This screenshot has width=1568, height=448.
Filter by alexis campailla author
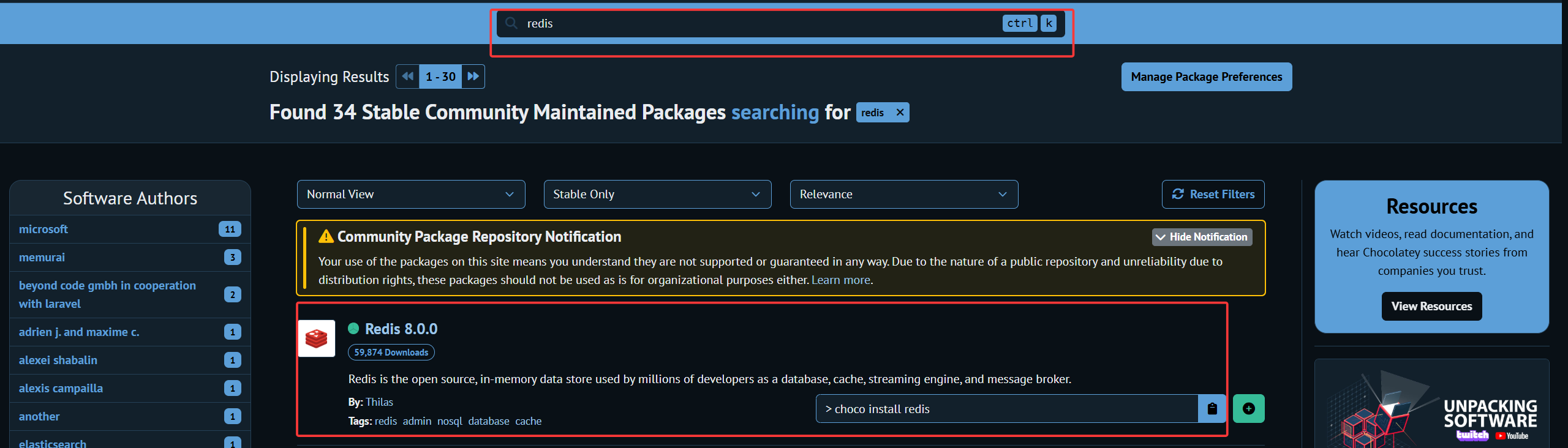coord(61,389)
